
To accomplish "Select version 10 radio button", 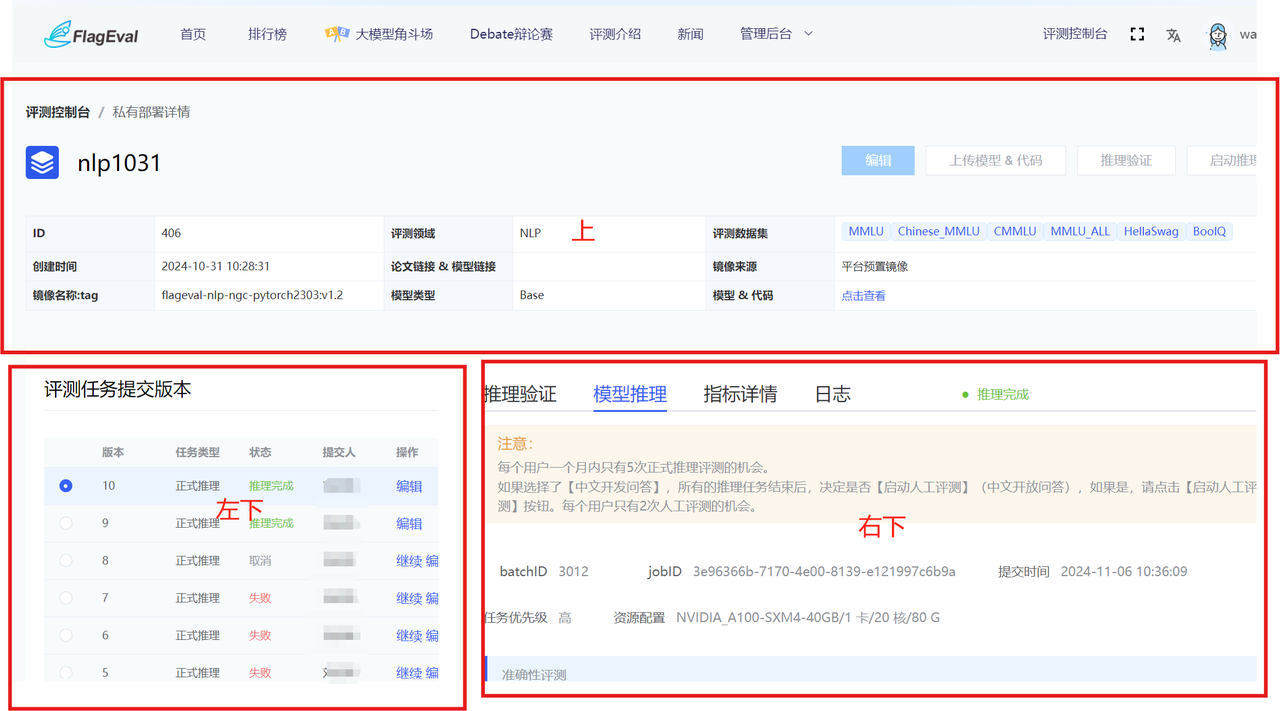I will (66, 486).
